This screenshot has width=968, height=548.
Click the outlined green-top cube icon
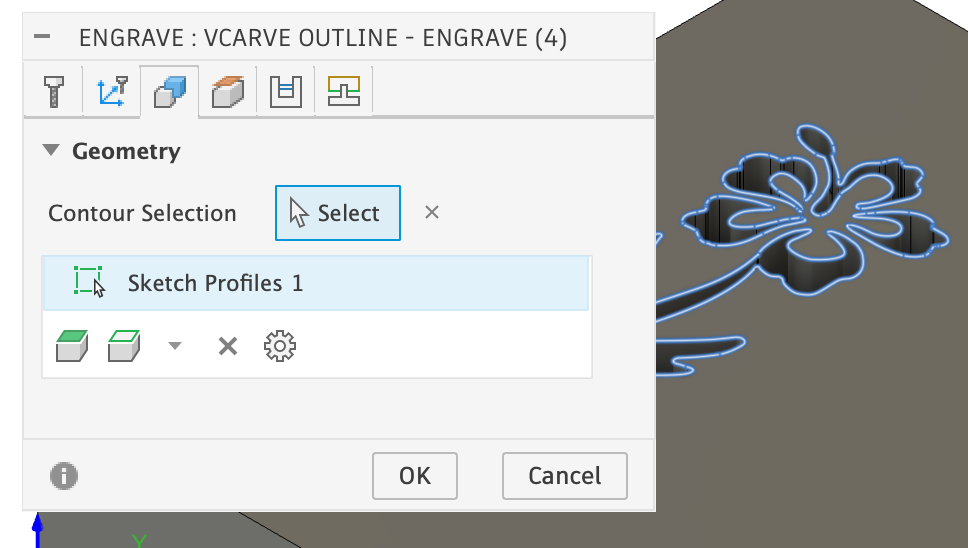click(x=124, y=346)
